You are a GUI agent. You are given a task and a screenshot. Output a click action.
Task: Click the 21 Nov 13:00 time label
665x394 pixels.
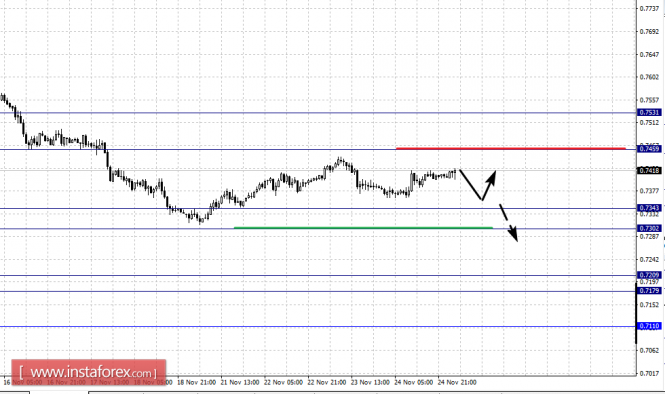(240, 382)
